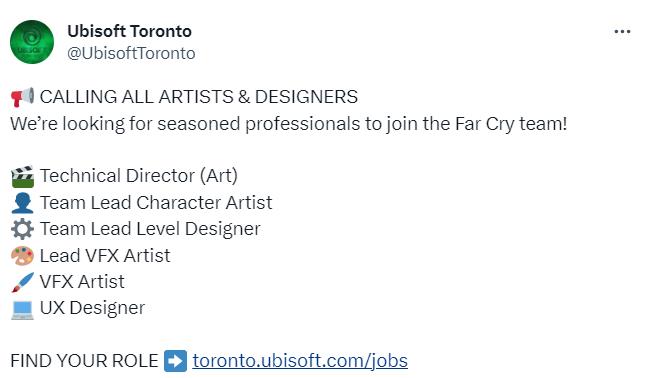
Task: Click the Lead VFX Artist line
Action: pos(105,256)
